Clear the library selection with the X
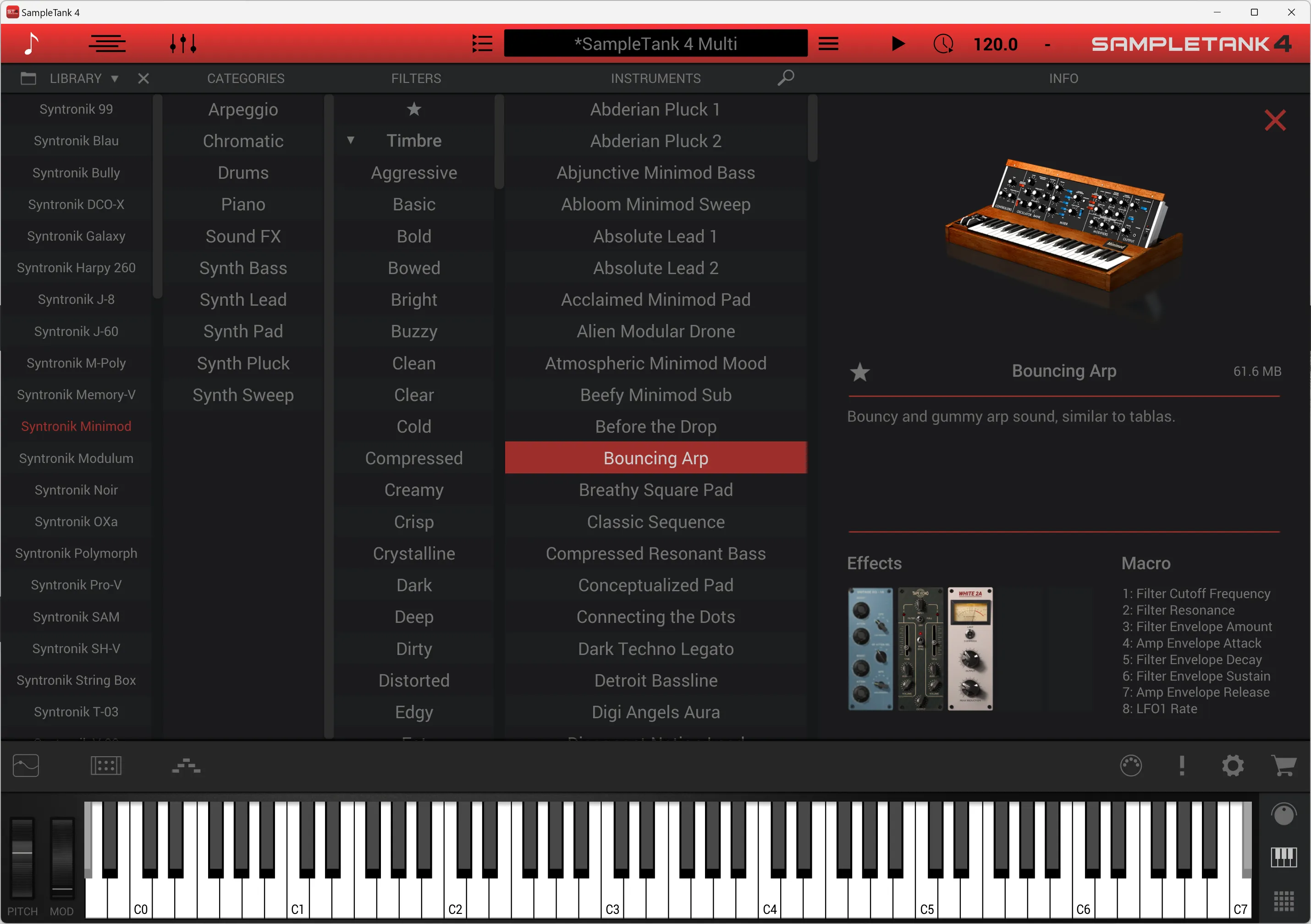The height and width of the screenshot is (924, 1311). [x=143, y=79]
